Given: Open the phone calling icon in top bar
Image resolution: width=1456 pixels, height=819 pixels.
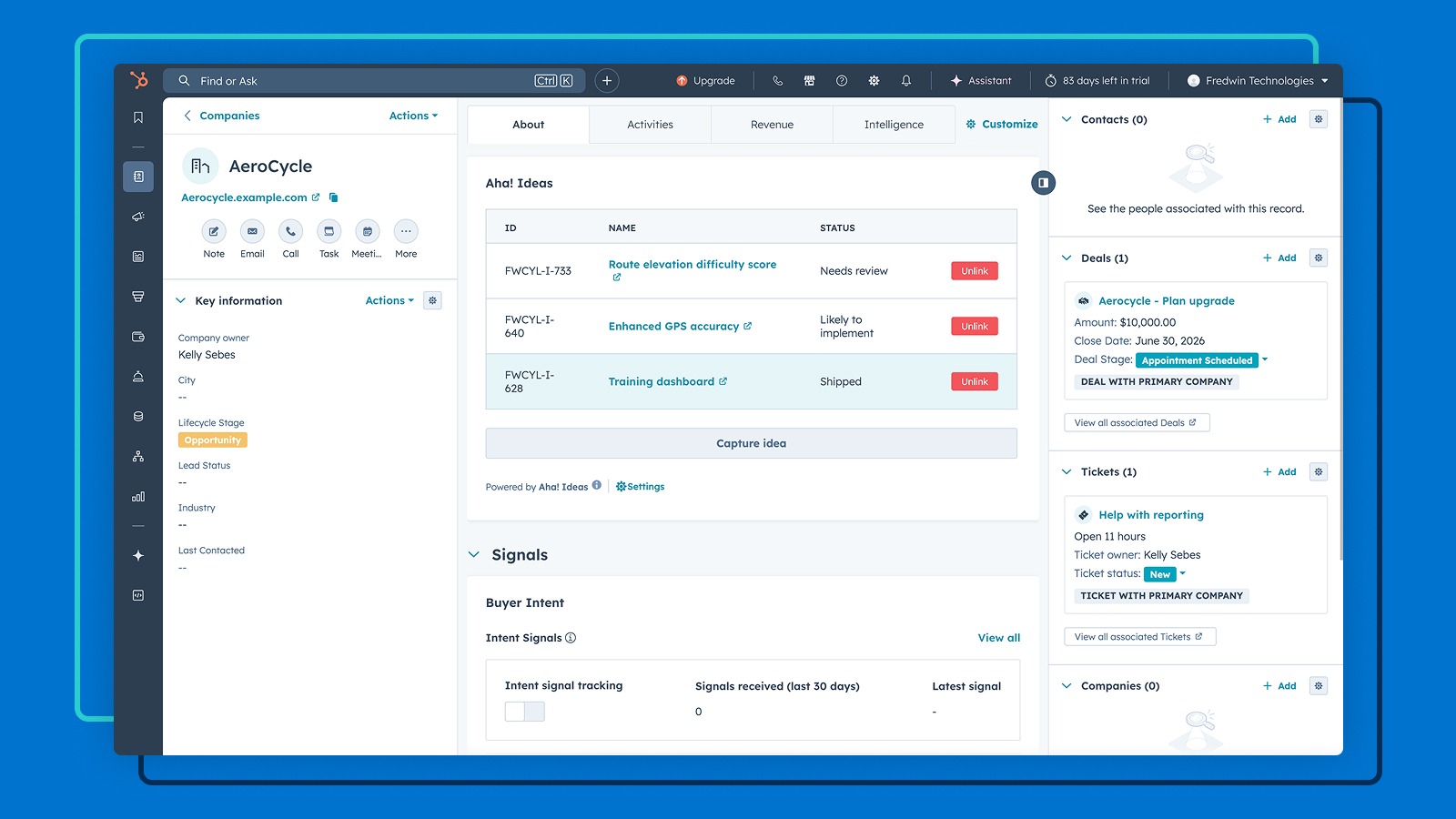Looking at the screenshot, I should coord(777,81).
